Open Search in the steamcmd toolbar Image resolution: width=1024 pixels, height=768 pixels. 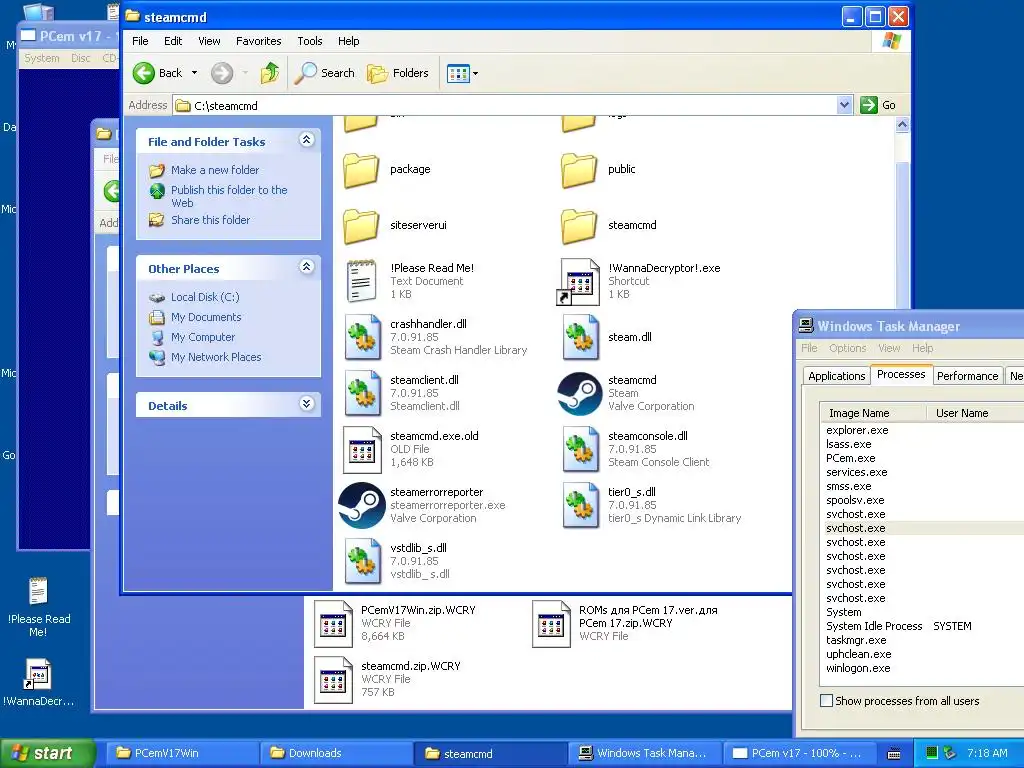click(324, 73)
